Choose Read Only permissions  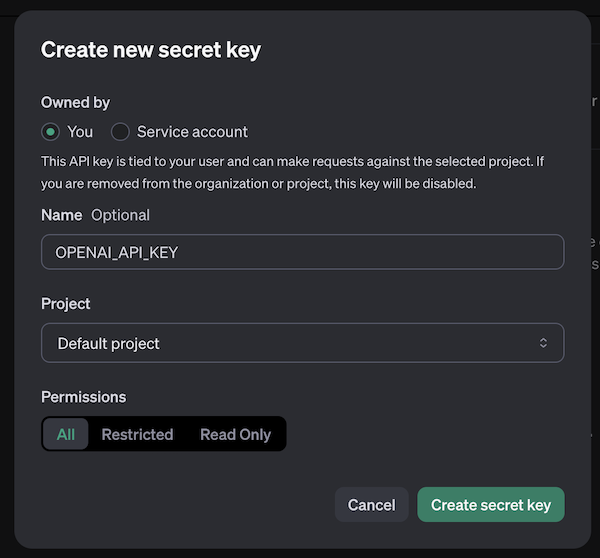(235, 434)
